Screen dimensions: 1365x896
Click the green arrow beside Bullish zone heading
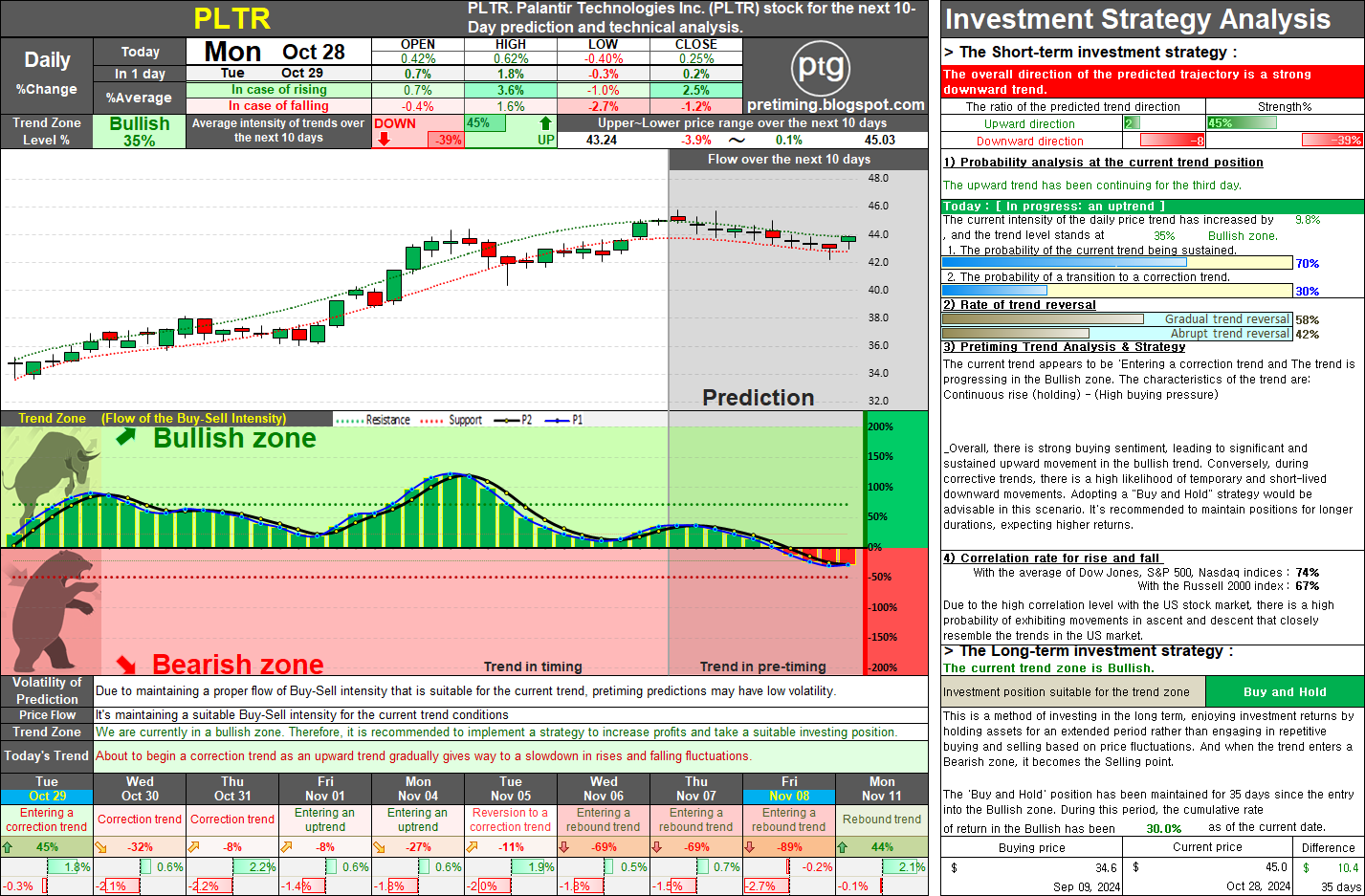pyautogui.click(x=126, y=437)
